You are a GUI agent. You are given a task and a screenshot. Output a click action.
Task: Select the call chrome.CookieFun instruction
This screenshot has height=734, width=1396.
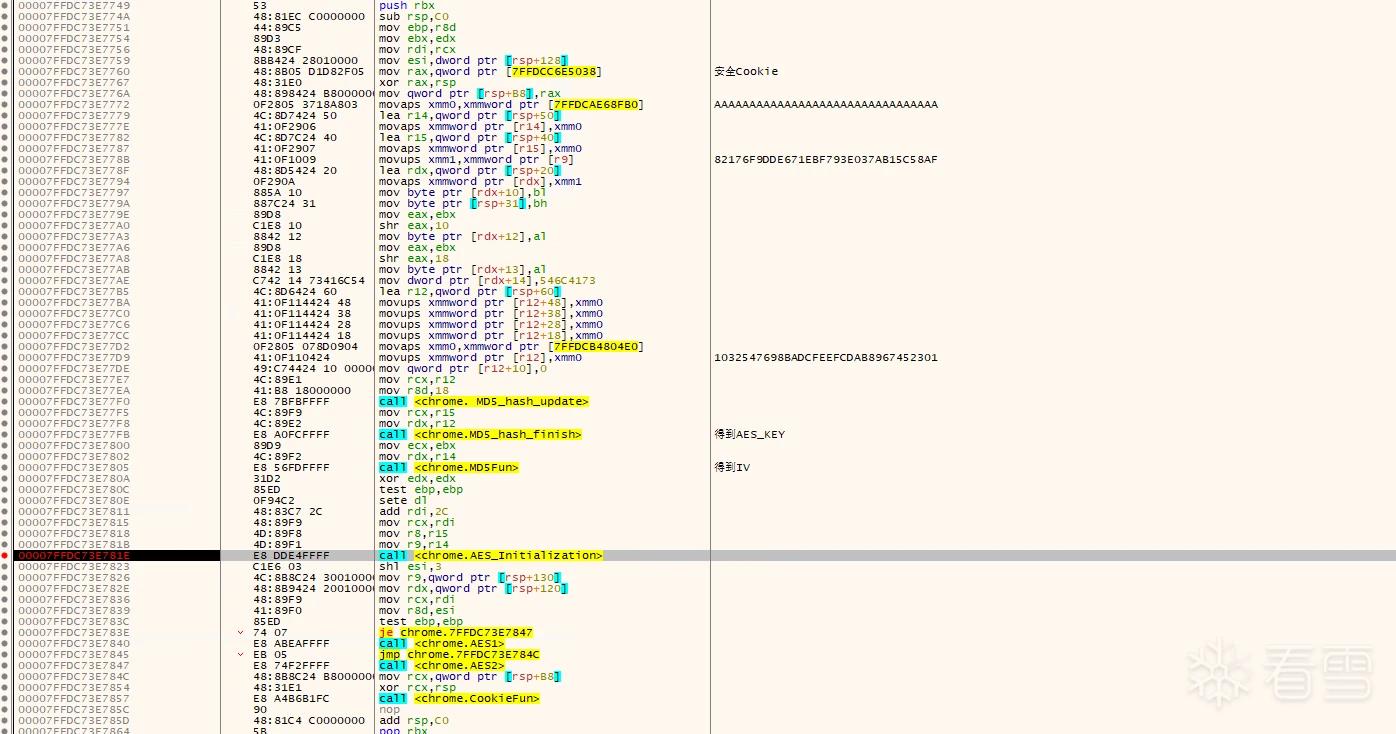[x=459, y=698]
